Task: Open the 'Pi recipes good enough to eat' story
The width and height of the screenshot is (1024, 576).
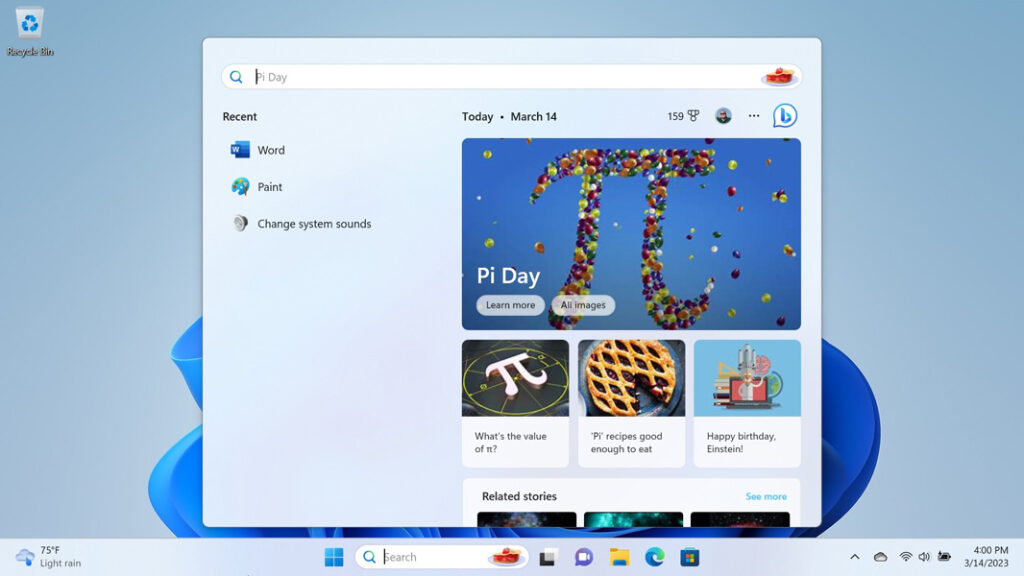Action: point(631,403)
